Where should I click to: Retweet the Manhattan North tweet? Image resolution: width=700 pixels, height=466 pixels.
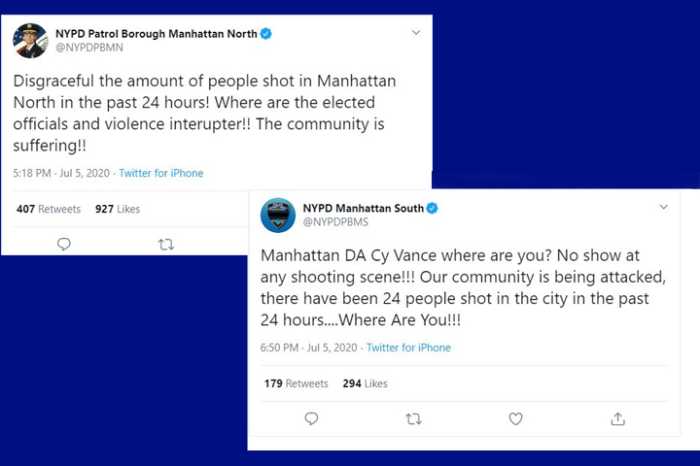point(166,244)
